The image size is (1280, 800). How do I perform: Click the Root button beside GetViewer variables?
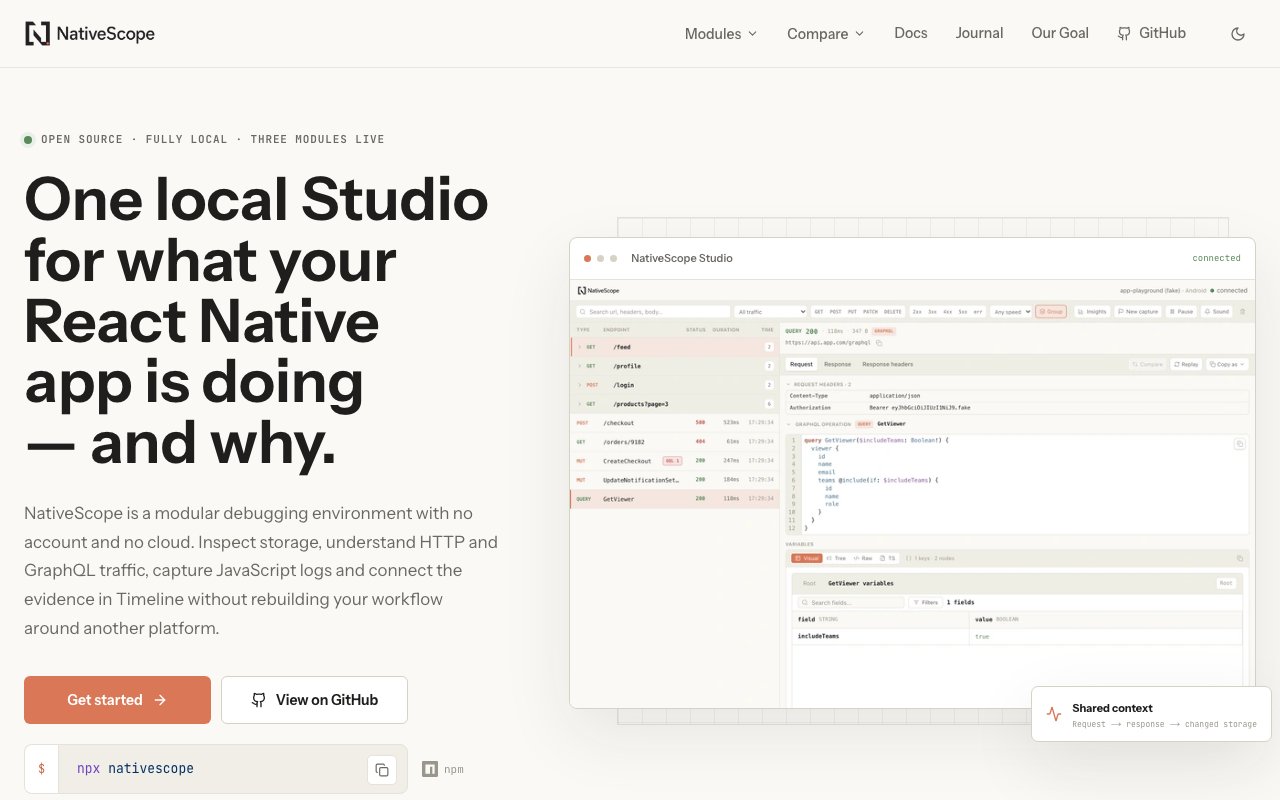tap(1225, 583)
